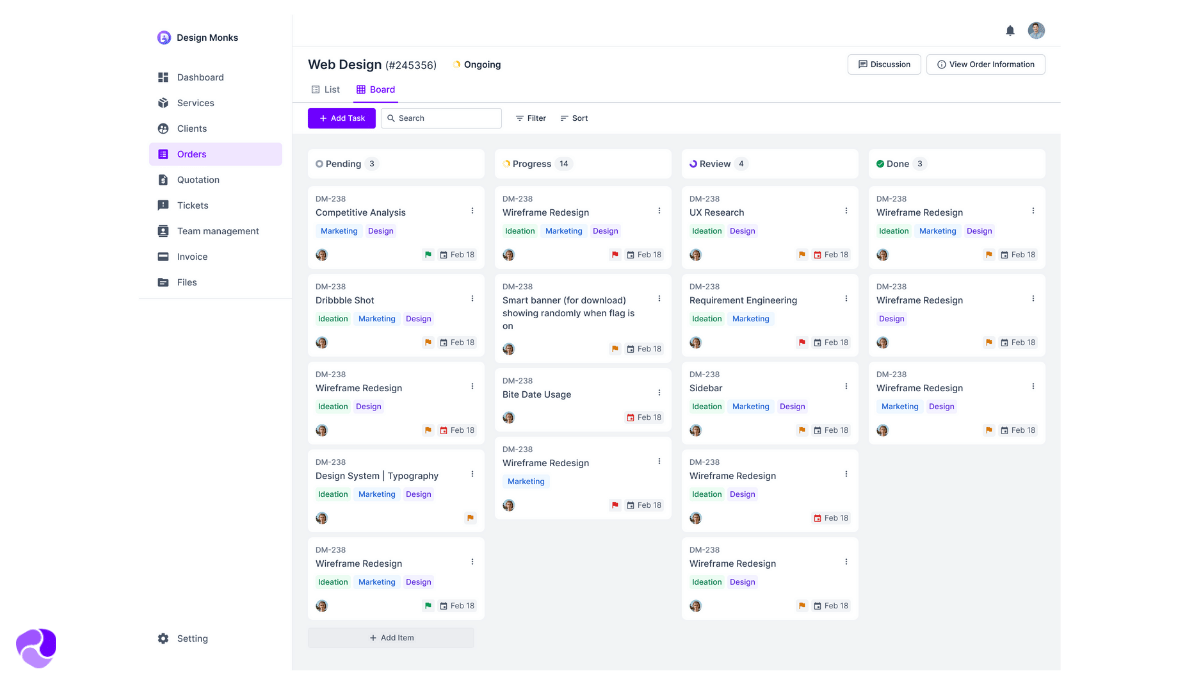Open the Invoice sidebar icon

[163, 256]
